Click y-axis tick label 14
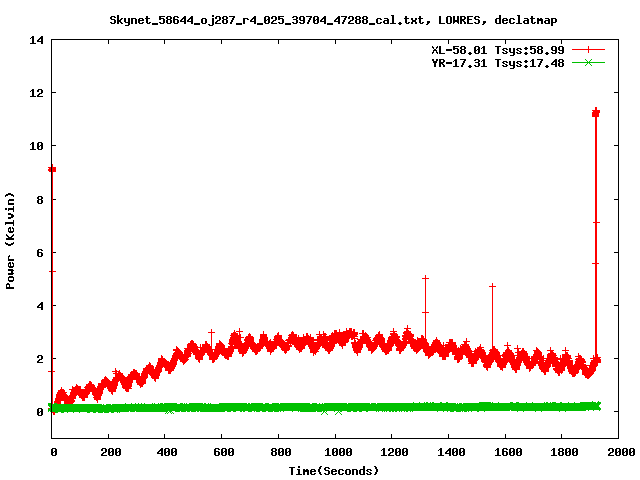 pyautogui.click(x=36, y=40)
